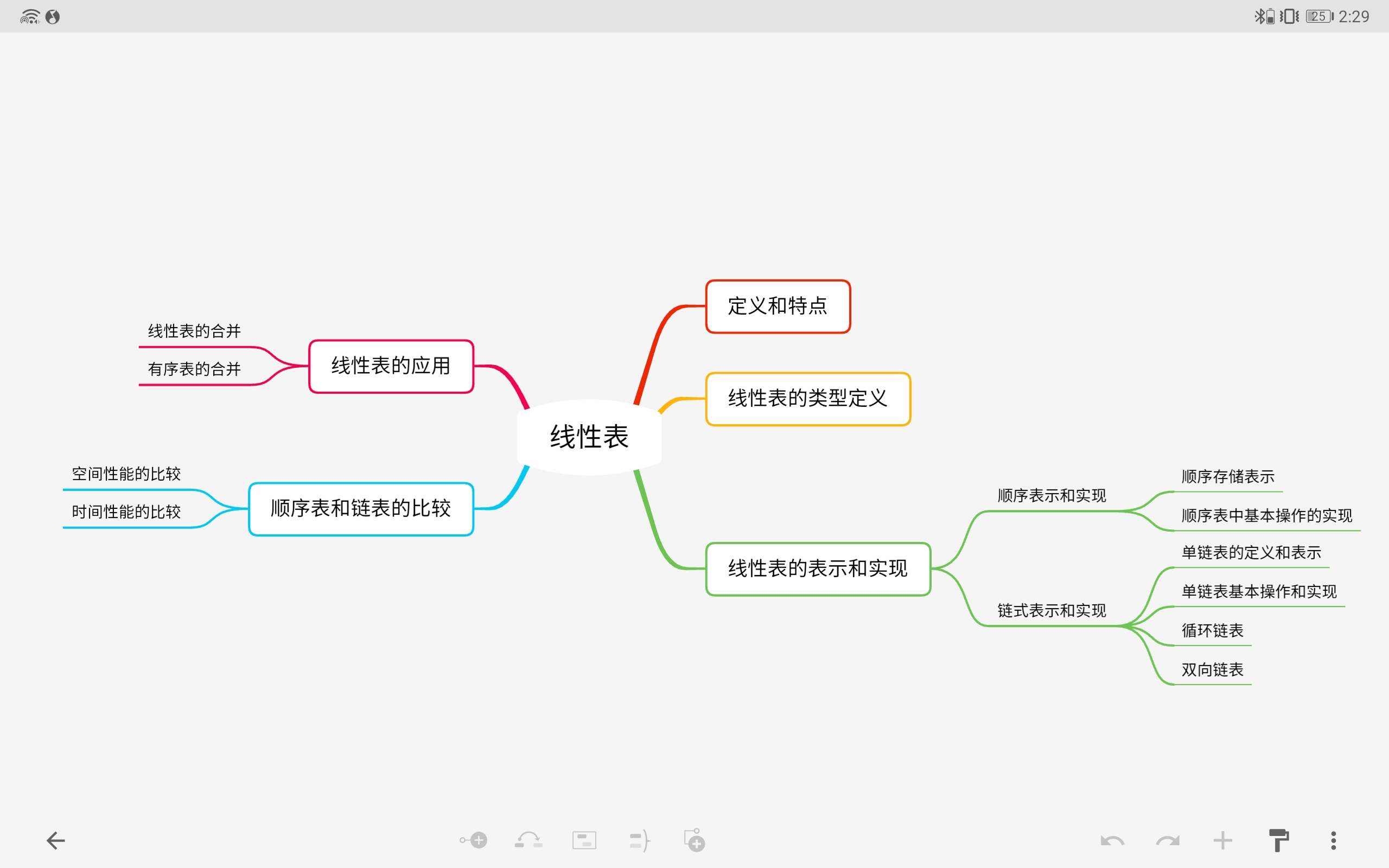Click the add subtopic icon

473,840
